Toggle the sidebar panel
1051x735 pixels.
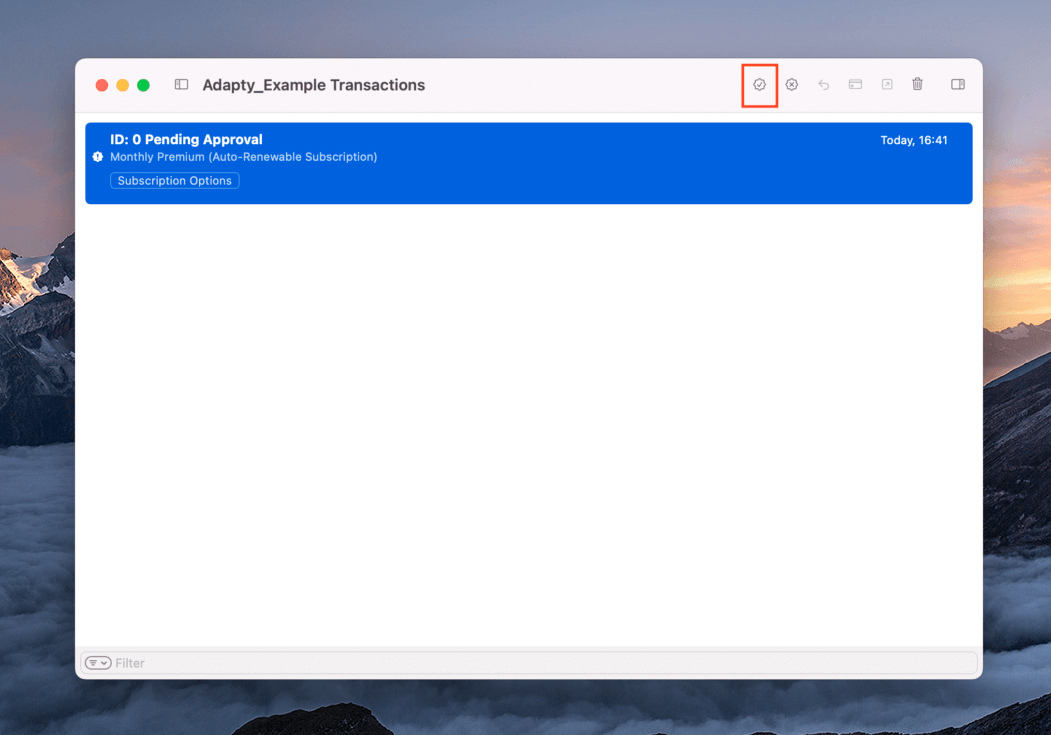181,85
